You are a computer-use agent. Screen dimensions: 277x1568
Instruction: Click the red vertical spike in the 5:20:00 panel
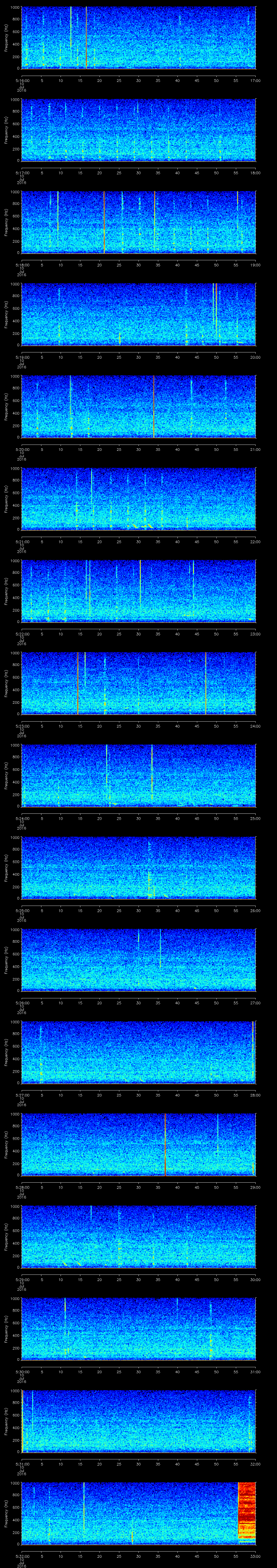click(154, 407)
